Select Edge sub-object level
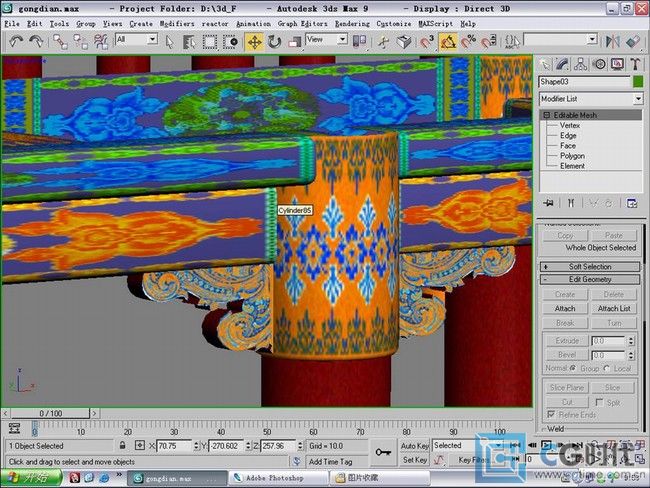650x488 pixels. pyautogui.click(x=568, y=136)
